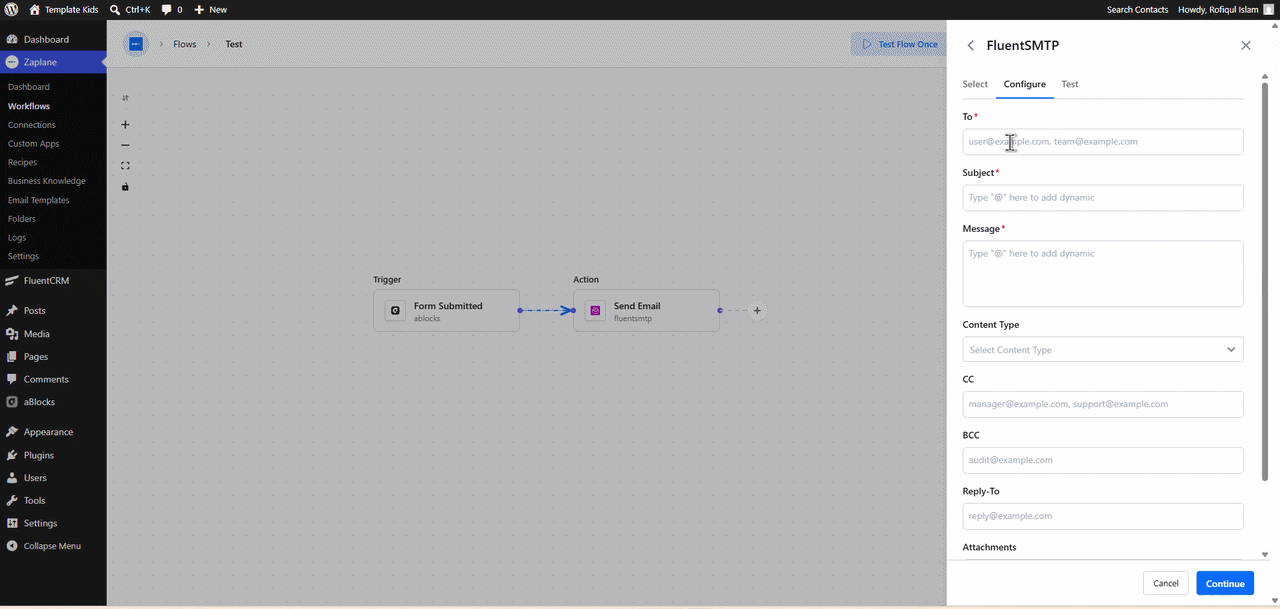Screen dimensions: 1280x609
Task: Switch to the Configure tab
Action: [1025, 84]
